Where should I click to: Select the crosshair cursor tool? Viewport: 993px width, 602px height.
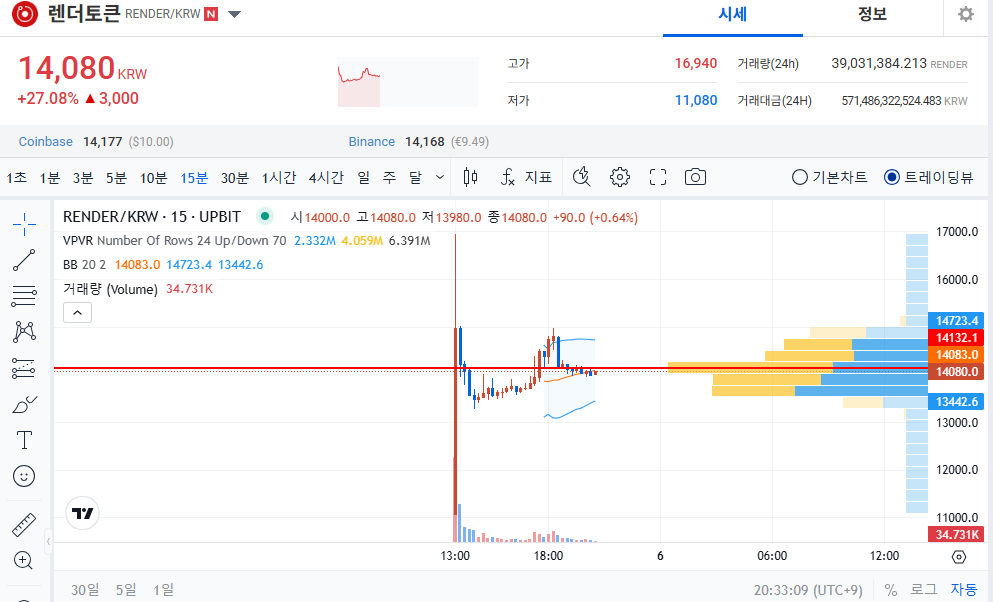pos(24,224)
